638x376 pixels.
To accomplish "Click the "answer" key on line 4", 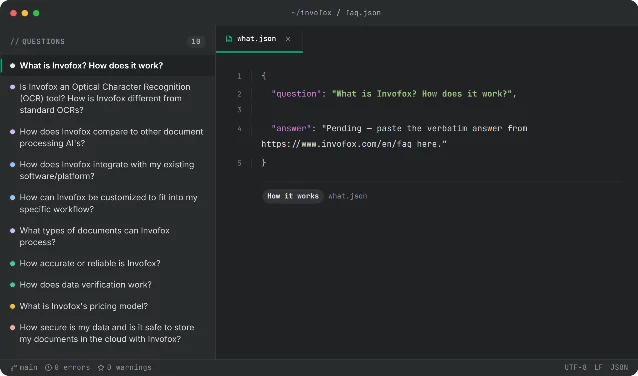I will pos(291,129).
